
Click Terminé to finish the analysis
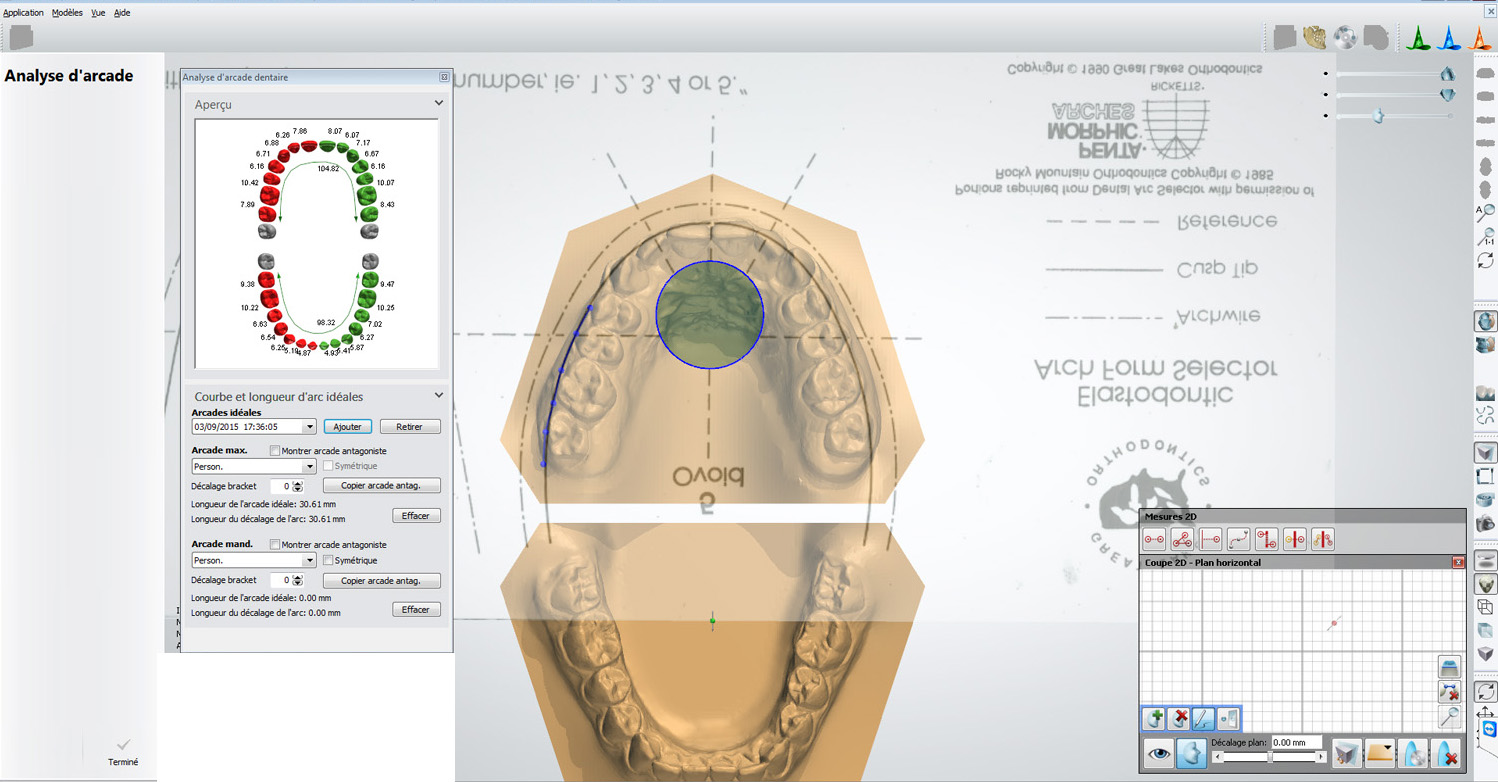[x=123, y=753]
